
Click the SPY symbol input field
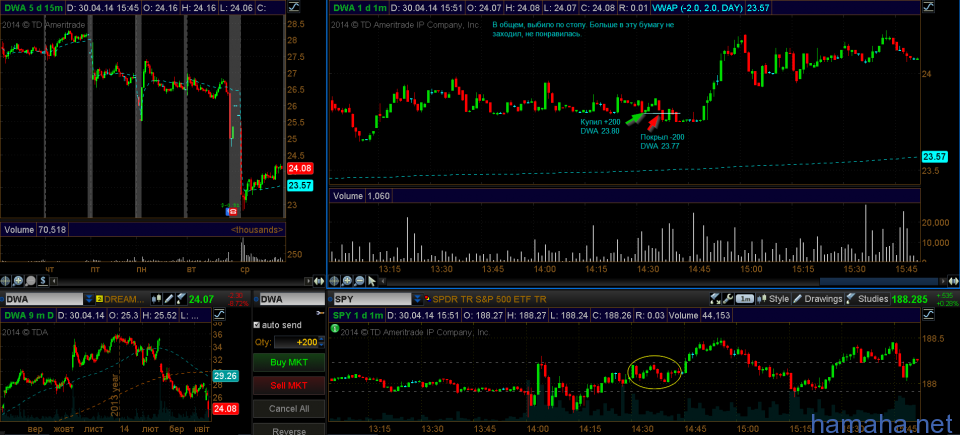tap(370, 299)
